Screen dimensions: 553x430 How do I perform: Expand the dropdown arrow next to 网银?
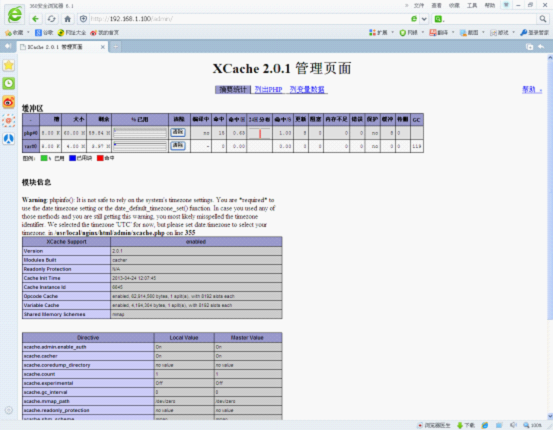(423, 32)
